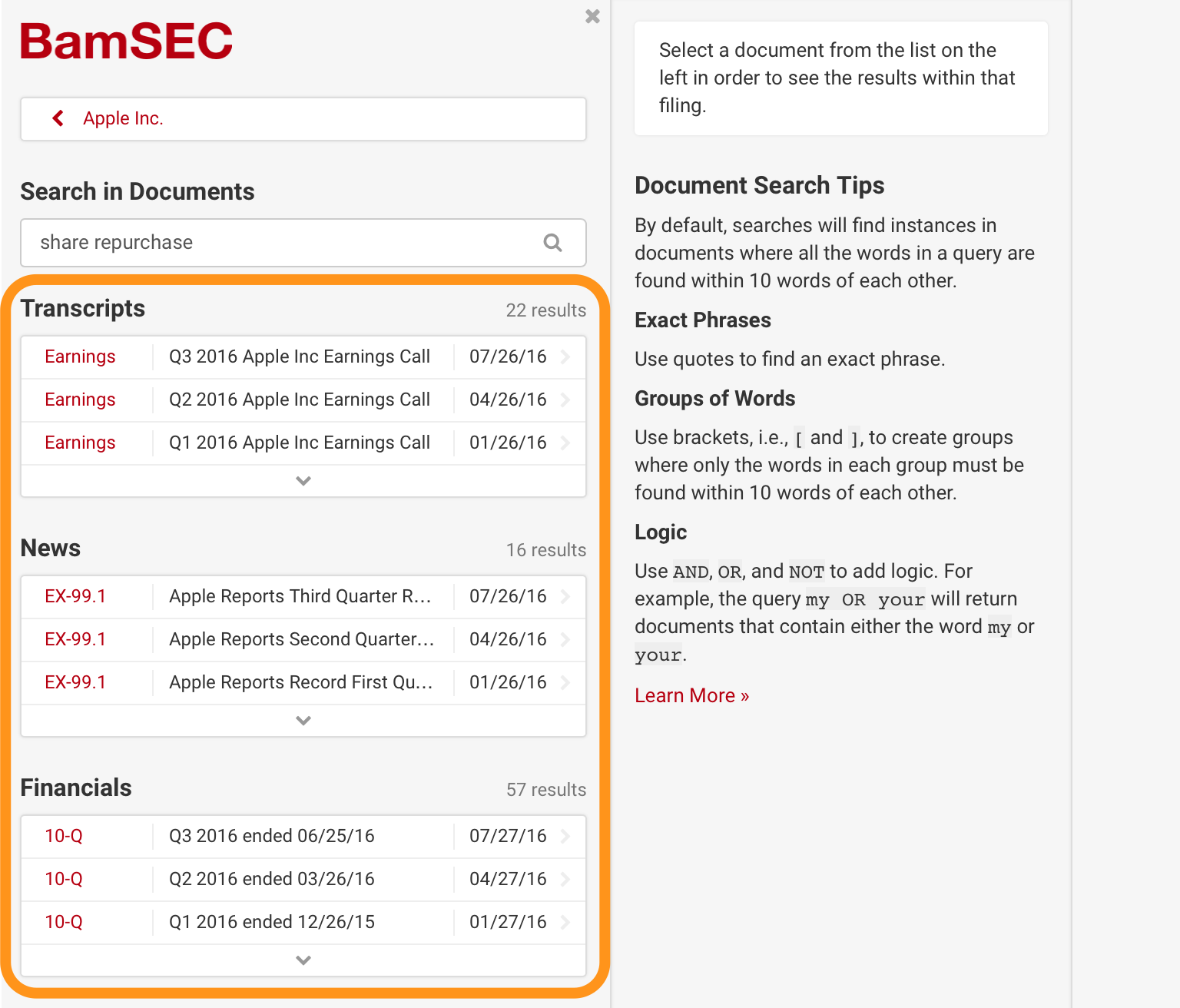Click 10-Q label dated 01/27/16

64,922
